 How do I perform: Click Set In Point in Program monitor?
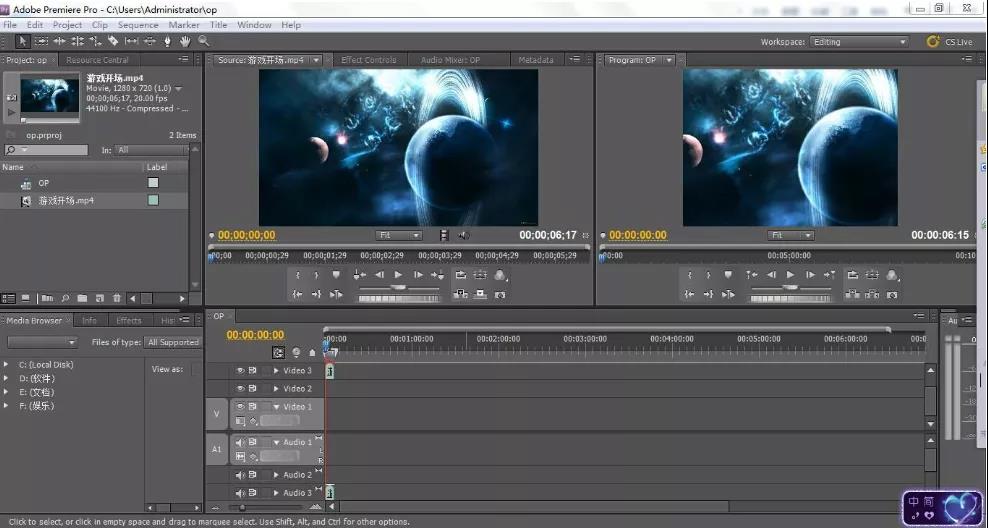click(x=689, y=275)
